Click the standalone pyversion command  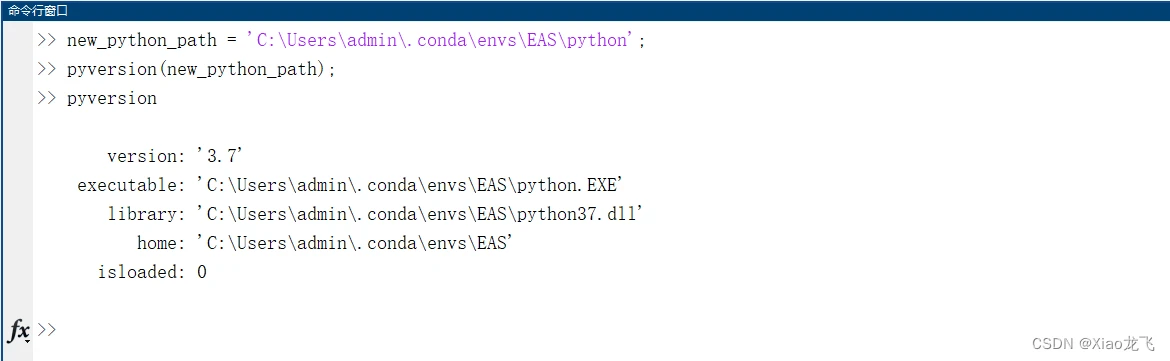[x=112, y=99]
